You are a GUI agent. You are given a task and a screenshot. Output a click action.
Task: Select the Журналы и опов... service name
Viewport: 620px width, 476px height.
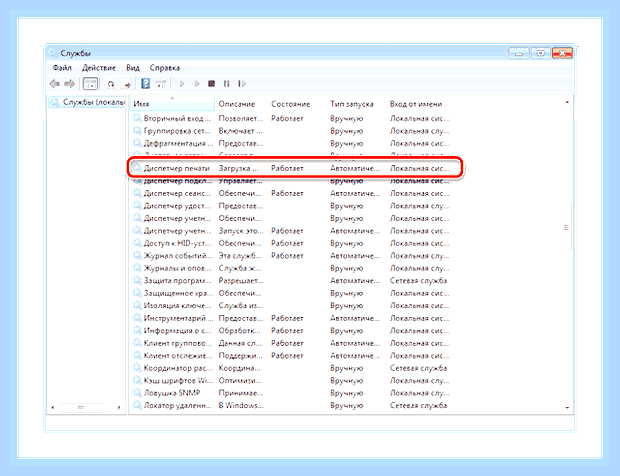[x=178, y=268]
